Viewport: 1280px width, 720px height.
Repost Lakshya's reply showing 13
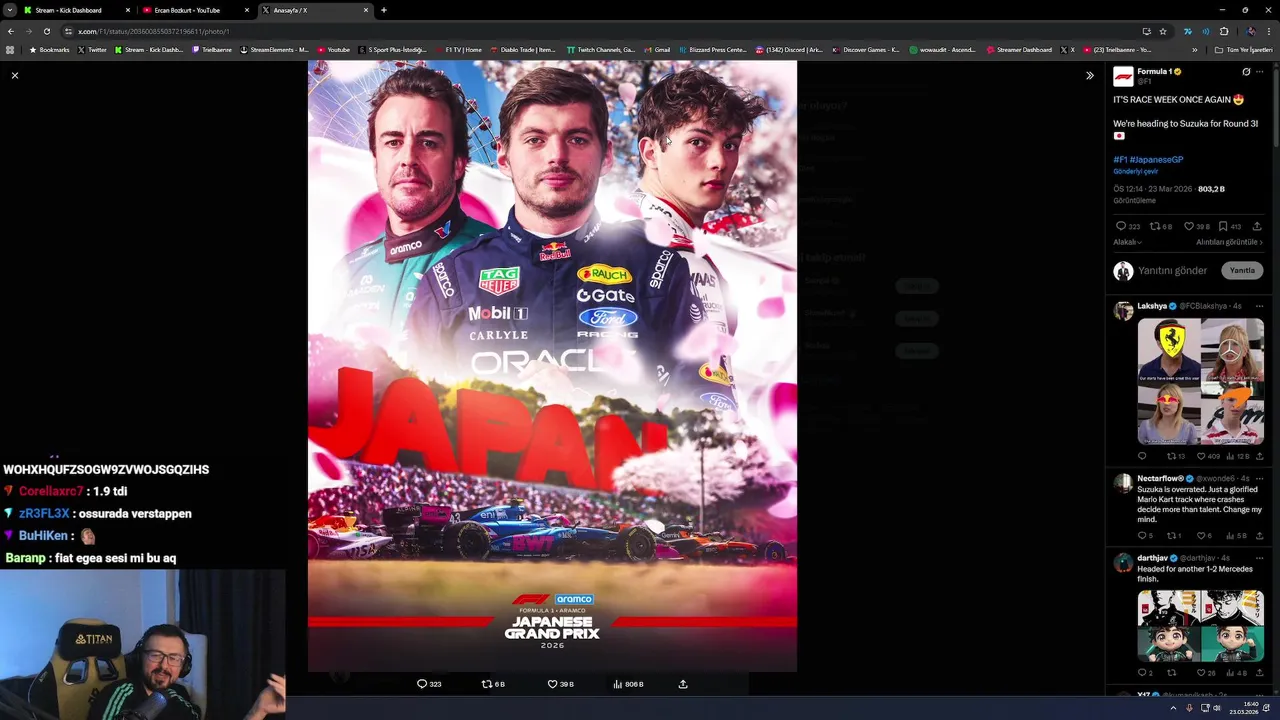[1171, 456]
